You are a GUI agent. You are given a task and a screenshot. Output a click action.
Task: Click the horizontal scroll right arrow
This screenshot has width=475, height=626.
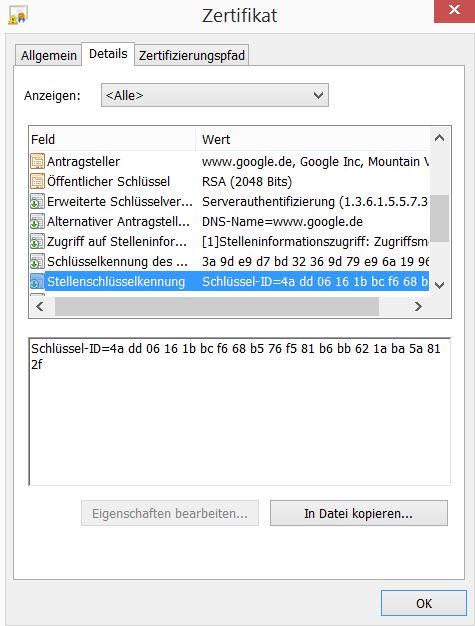click(x=418, y=306)
